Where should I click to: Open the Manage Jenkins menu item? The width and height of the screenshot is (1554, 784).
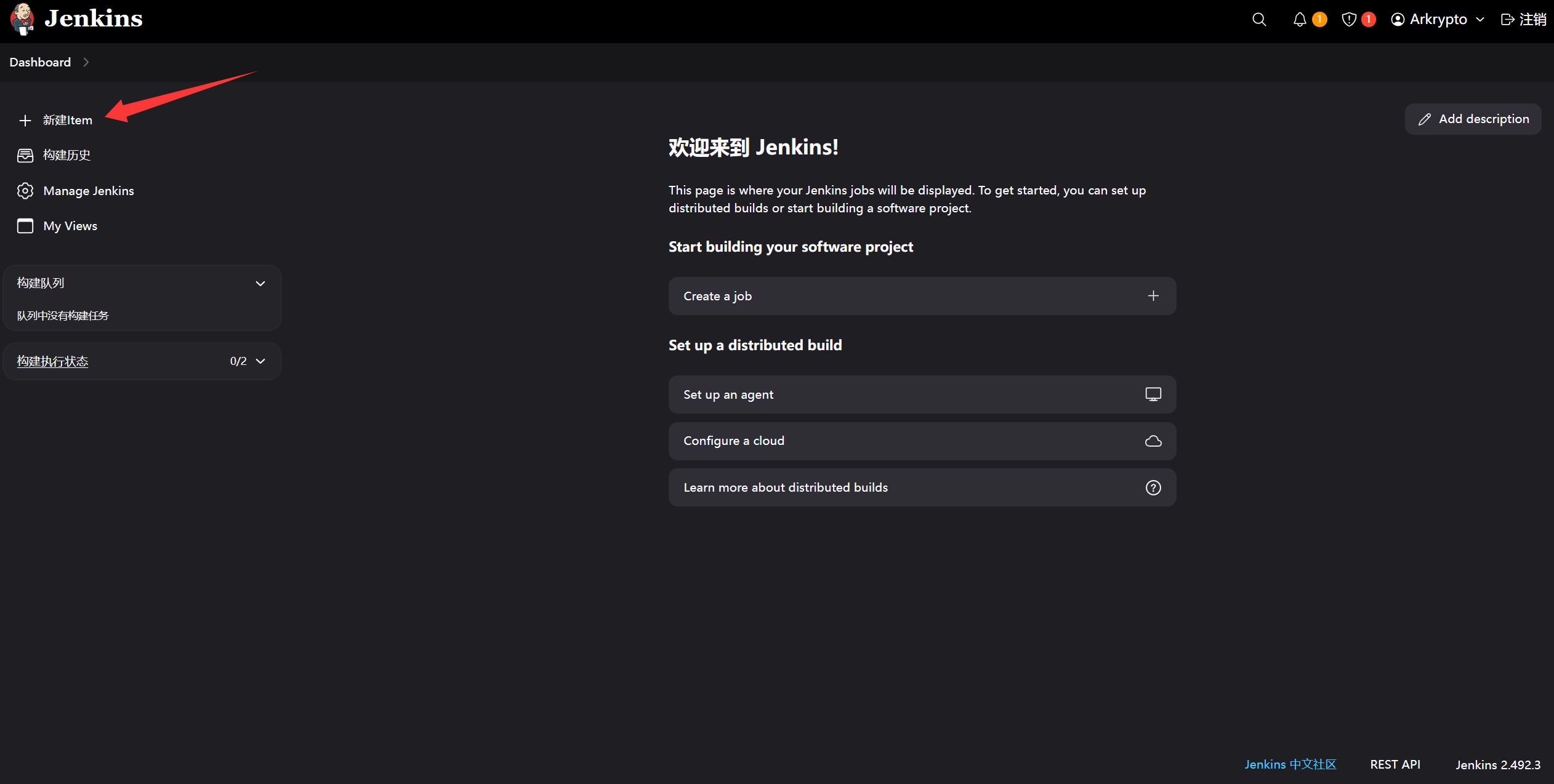click(x=89, y=191)
